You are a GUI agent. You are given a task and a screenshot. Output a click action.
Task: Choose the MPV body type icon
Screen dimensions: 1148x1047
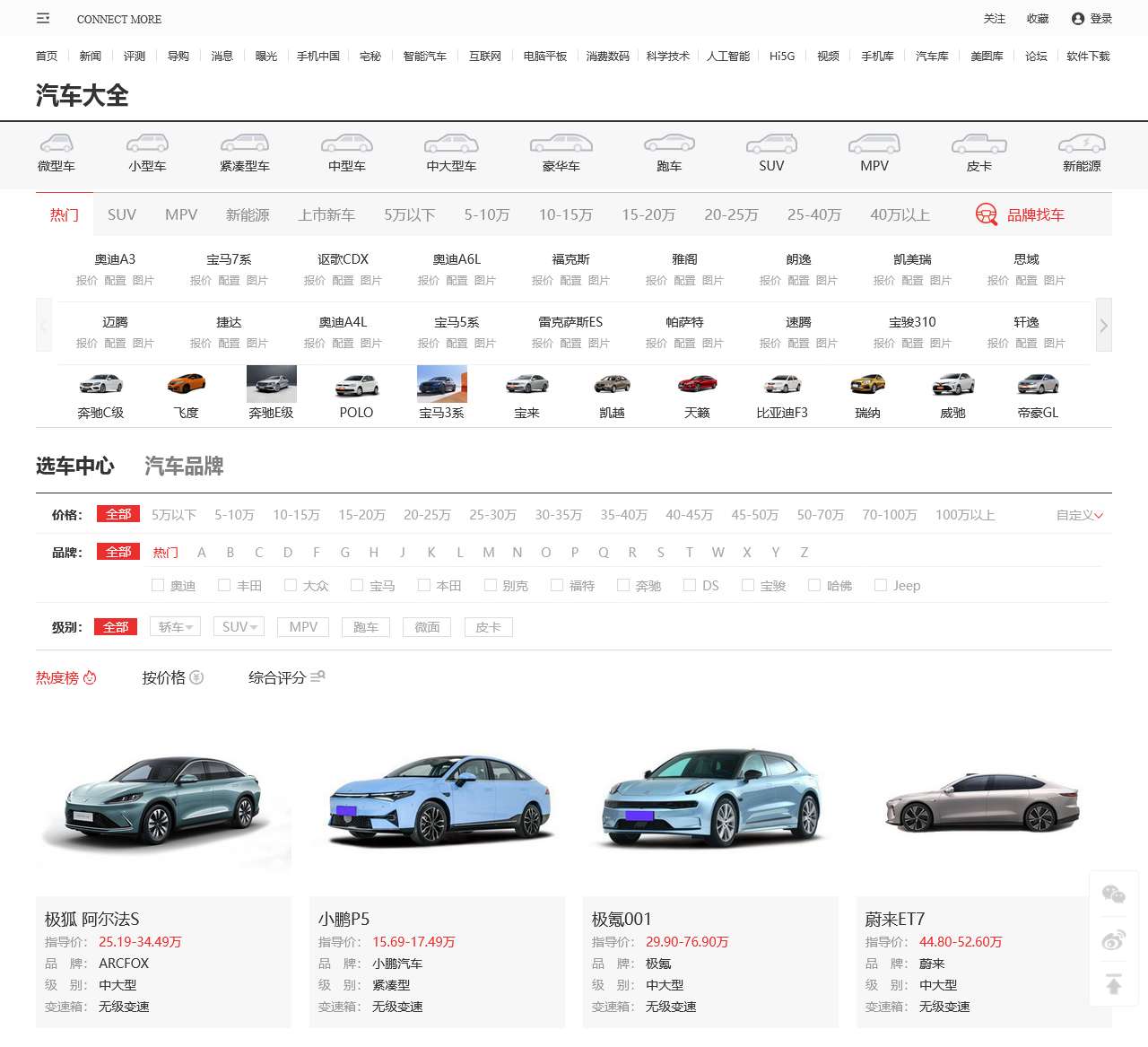(x=874, y=143)
